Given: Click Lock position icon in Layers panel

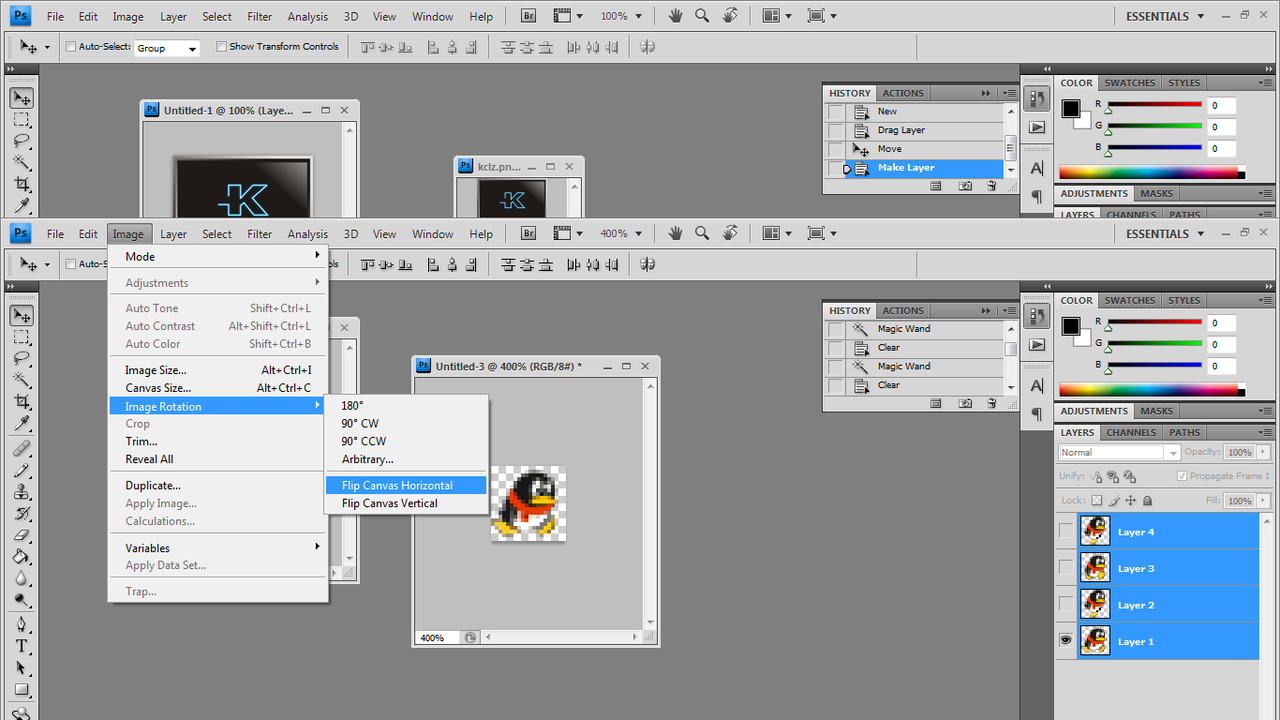Looking at the screenshot, I should (x=1131, y=500).
